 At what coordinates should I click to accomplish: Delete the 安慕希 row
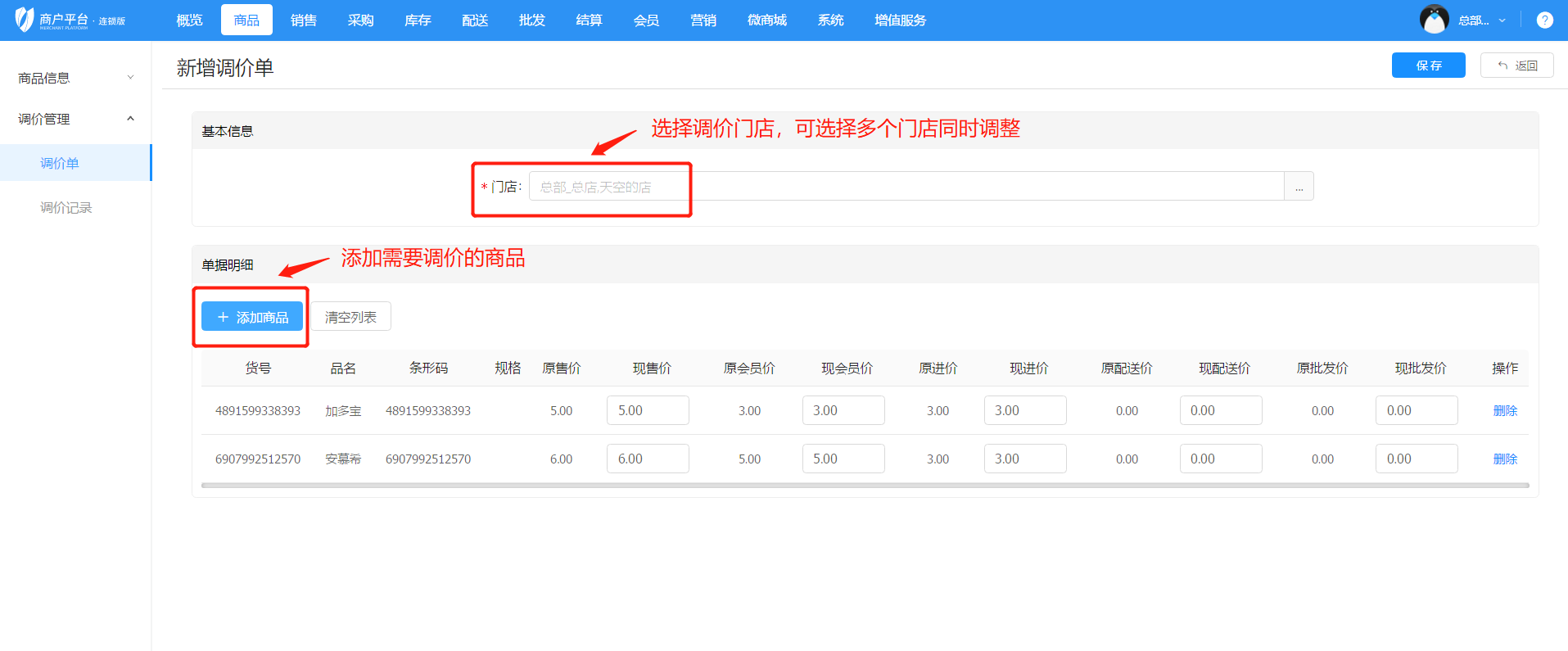(1504, 459)
